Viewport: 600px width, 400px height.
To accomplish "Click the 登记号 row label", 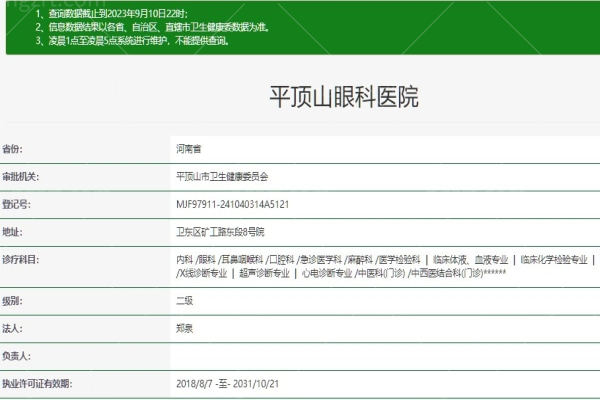I will tap(16, 204).
